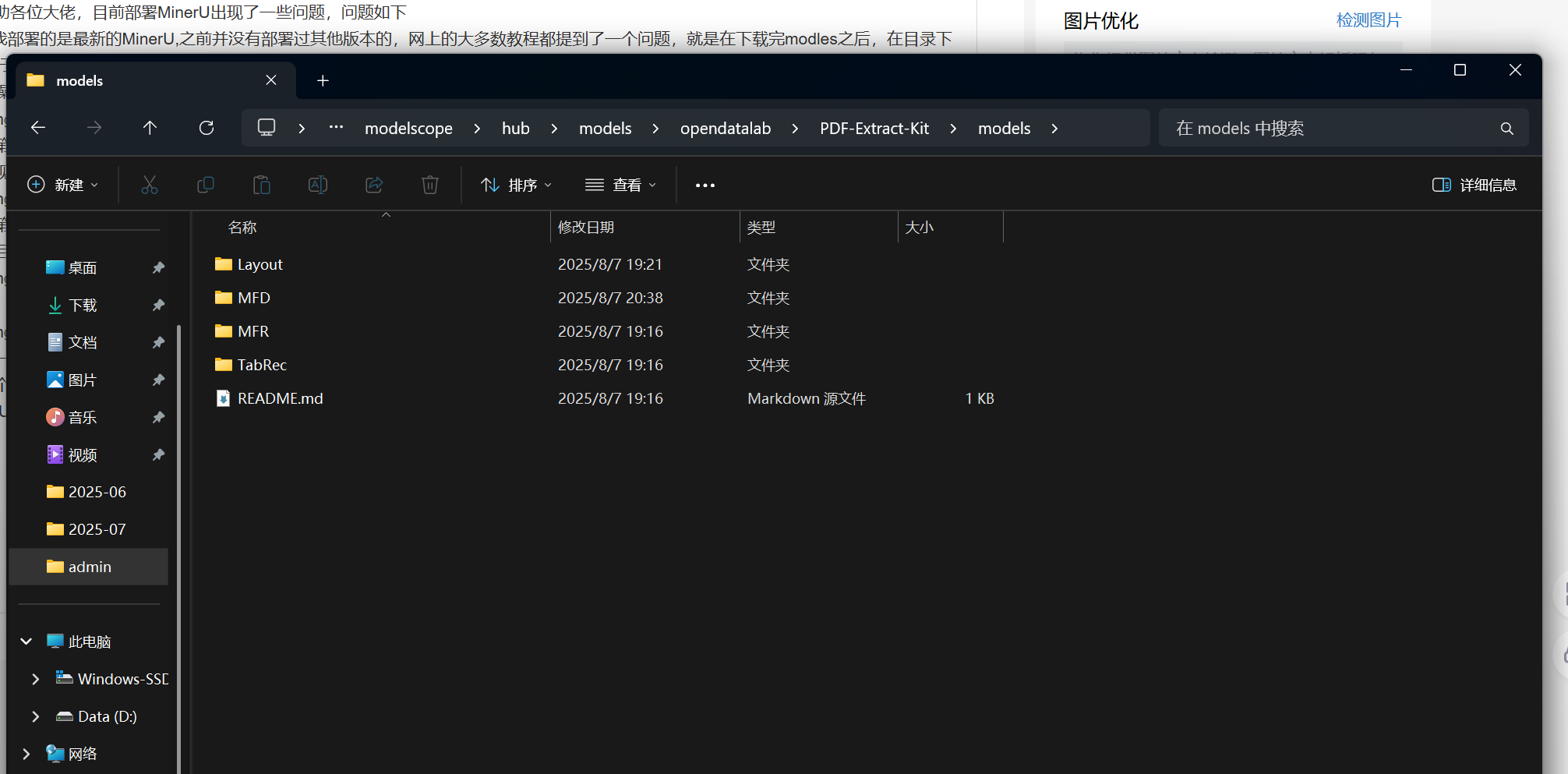Click Markdown 源文件 type cell

coord(807,398)
